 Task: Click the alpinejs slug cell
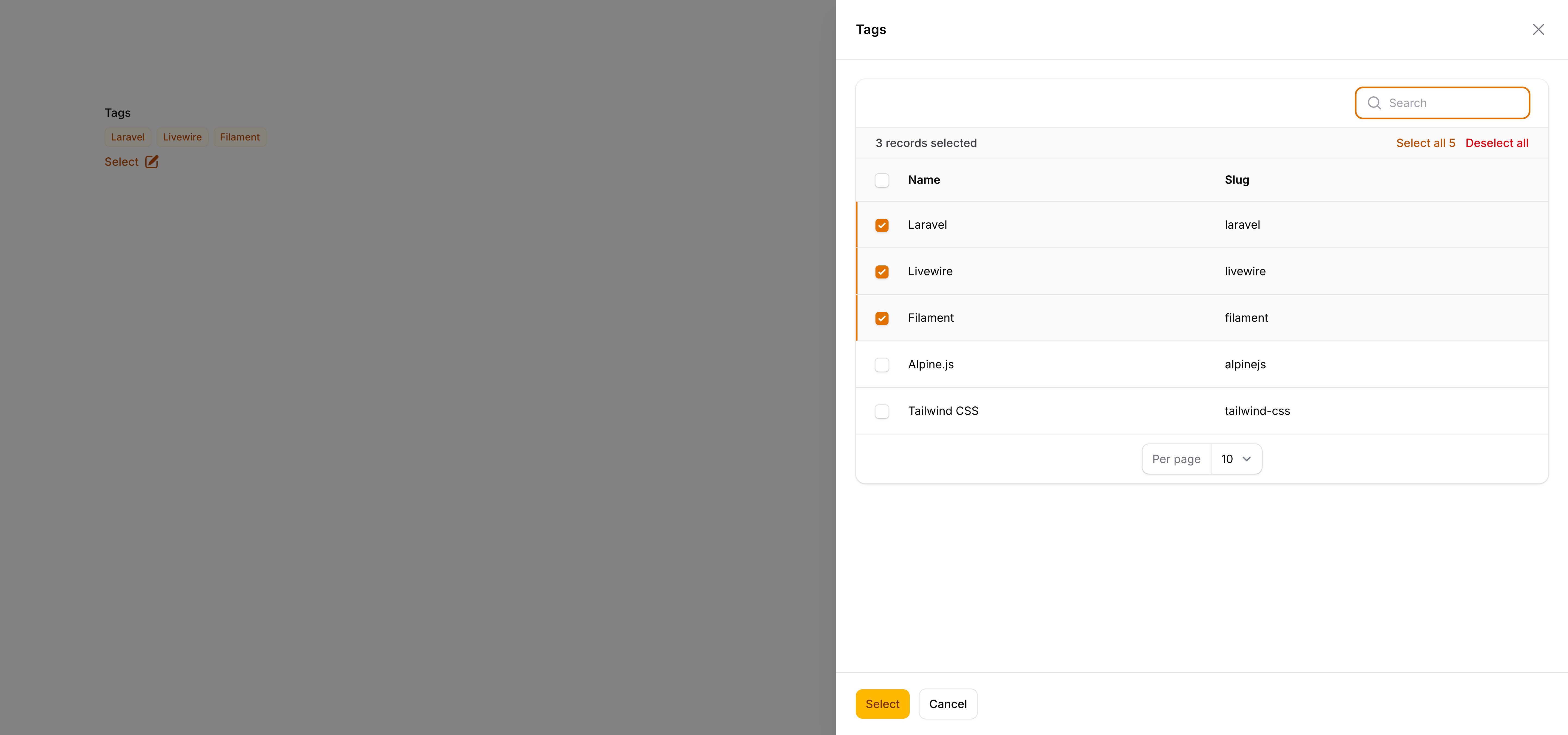[x=1245, y=365]
